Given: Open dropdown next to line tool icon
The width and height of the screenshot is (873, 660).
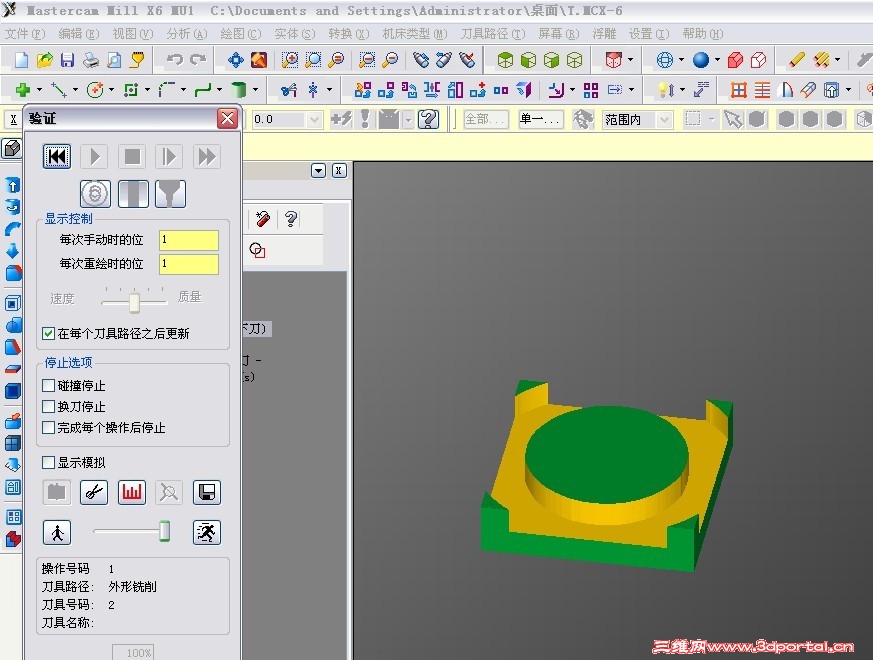Looking at the screenshot, I should (x=75, y=90).
